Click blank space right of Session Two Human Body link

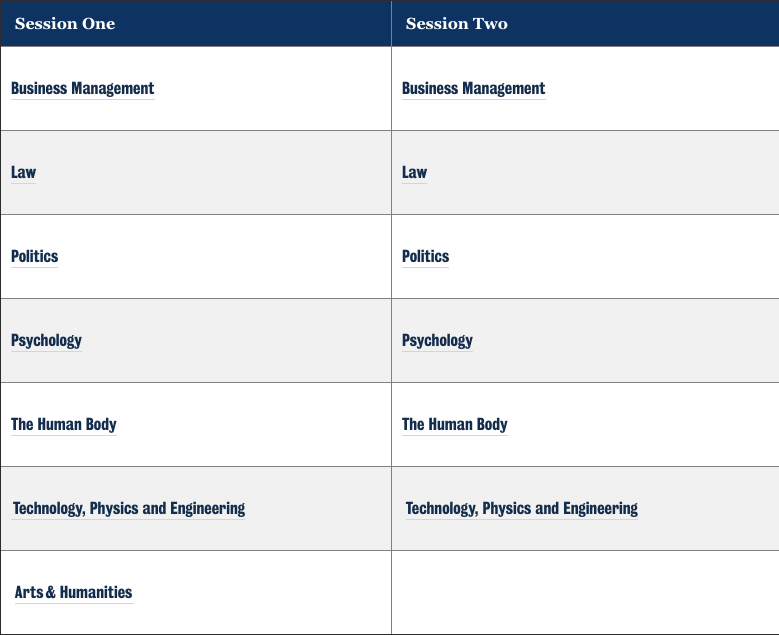click(x=640, y=424)
